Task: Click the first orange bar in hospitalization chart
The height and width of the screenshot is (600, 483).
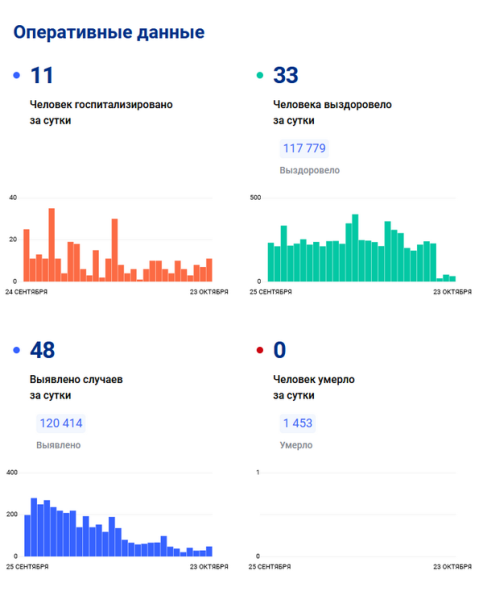Action: coord(26,256)
